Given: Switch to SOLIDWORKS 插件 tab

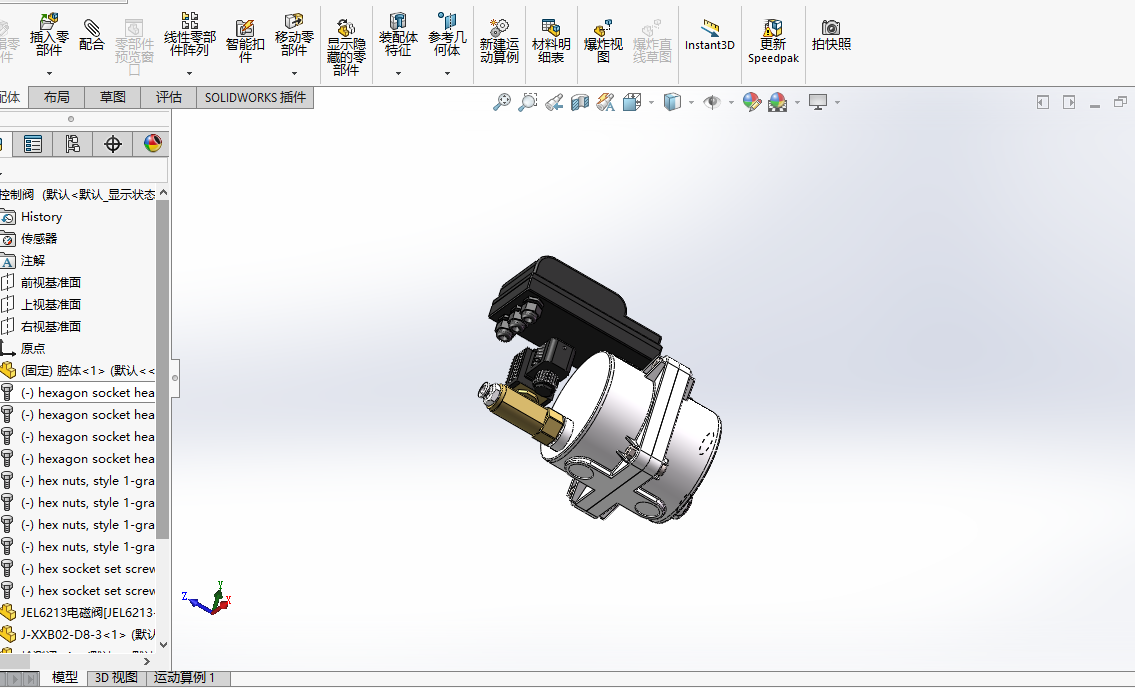Looking at the screenshot, I should 255,97.
